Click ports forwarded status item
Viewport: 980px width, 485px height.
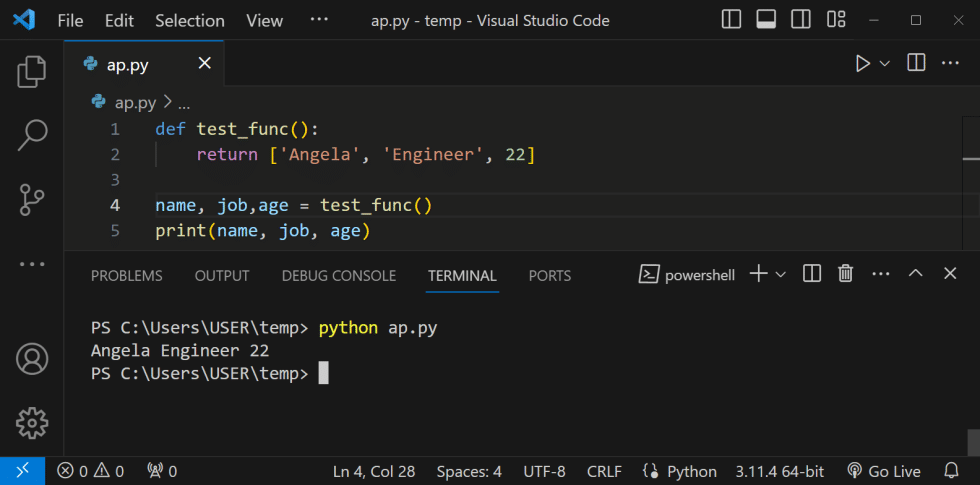(x=162, y=471)
